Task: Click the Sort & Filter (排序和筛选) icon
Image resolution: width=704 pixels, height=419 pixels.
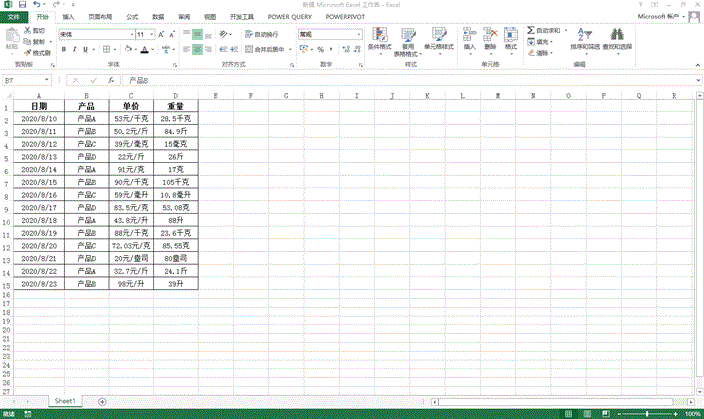Action: point(587,39)
